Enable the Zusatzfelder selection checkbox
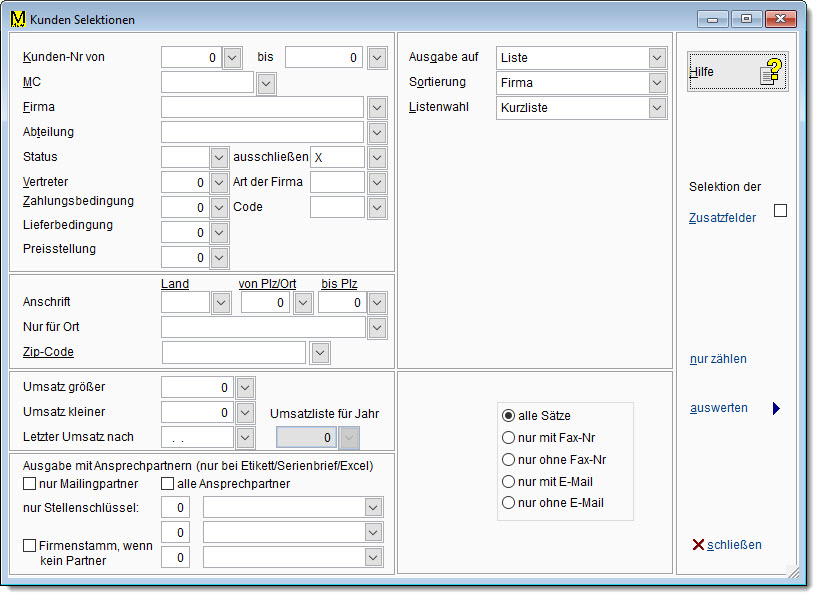The height and width of the screenshot is (598, 819). [780, 211]
